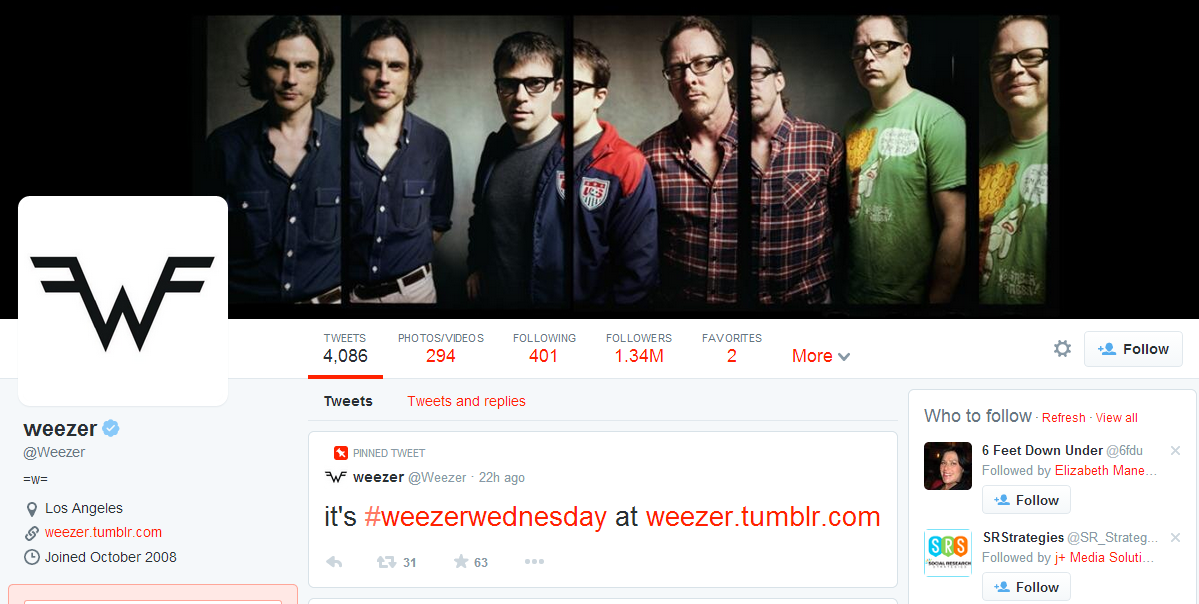Click the #weezerwednesday hashtag
The image size is (1199, 604).
coord(486,517)
